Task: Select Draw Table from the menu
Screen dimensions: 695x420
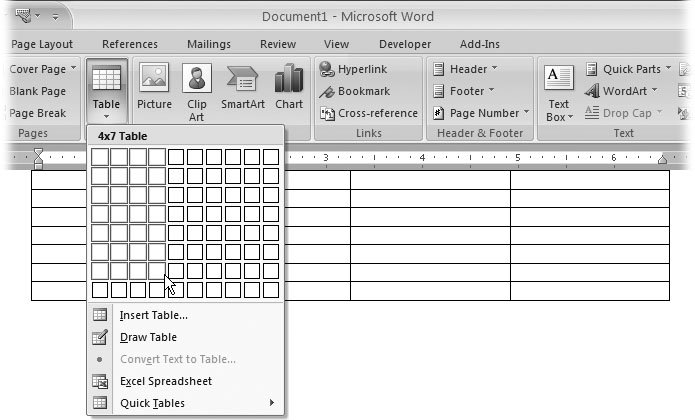Action: (148, 337)
